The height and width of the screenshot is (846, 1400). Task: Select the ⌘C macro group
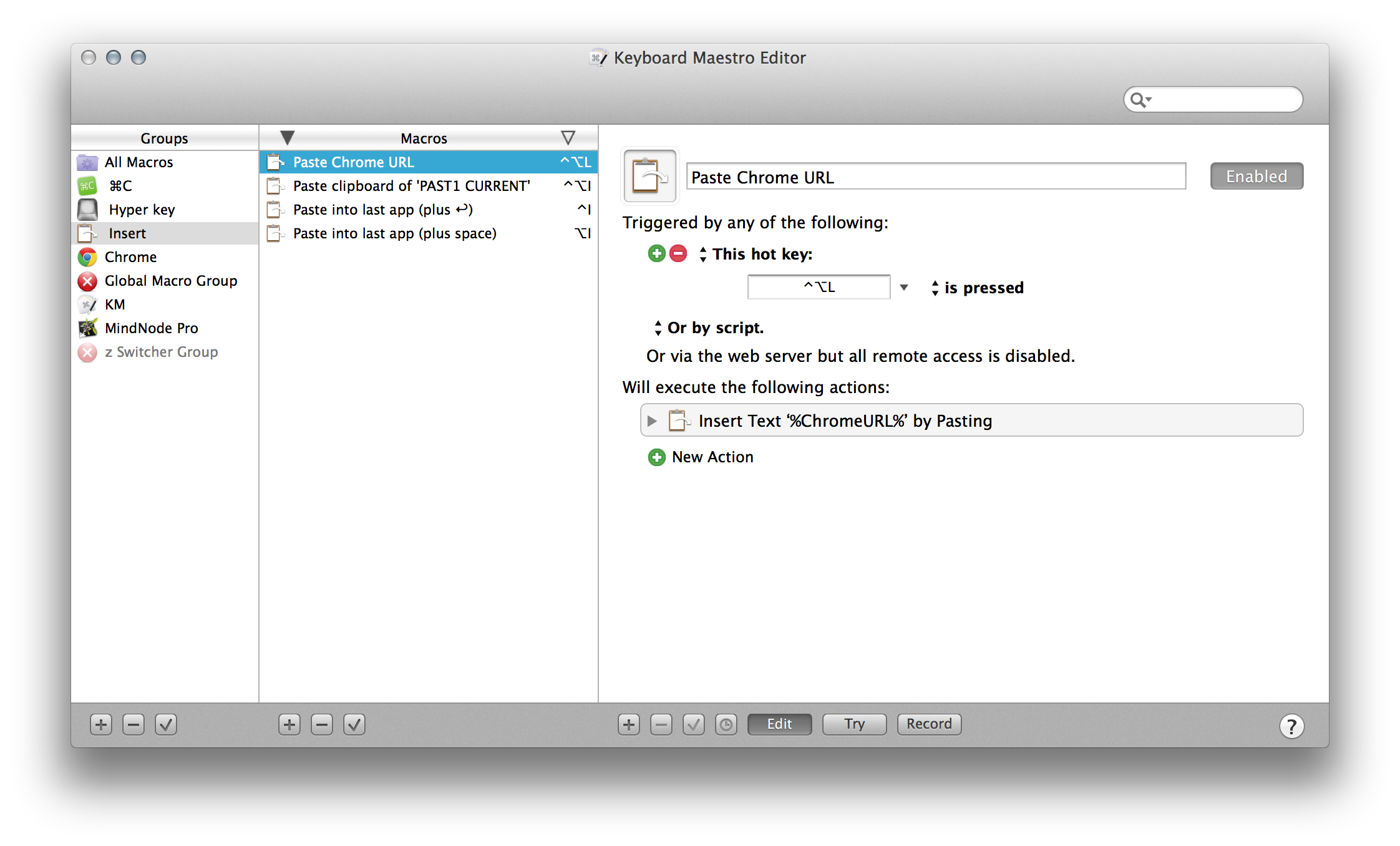click(165, 186)
